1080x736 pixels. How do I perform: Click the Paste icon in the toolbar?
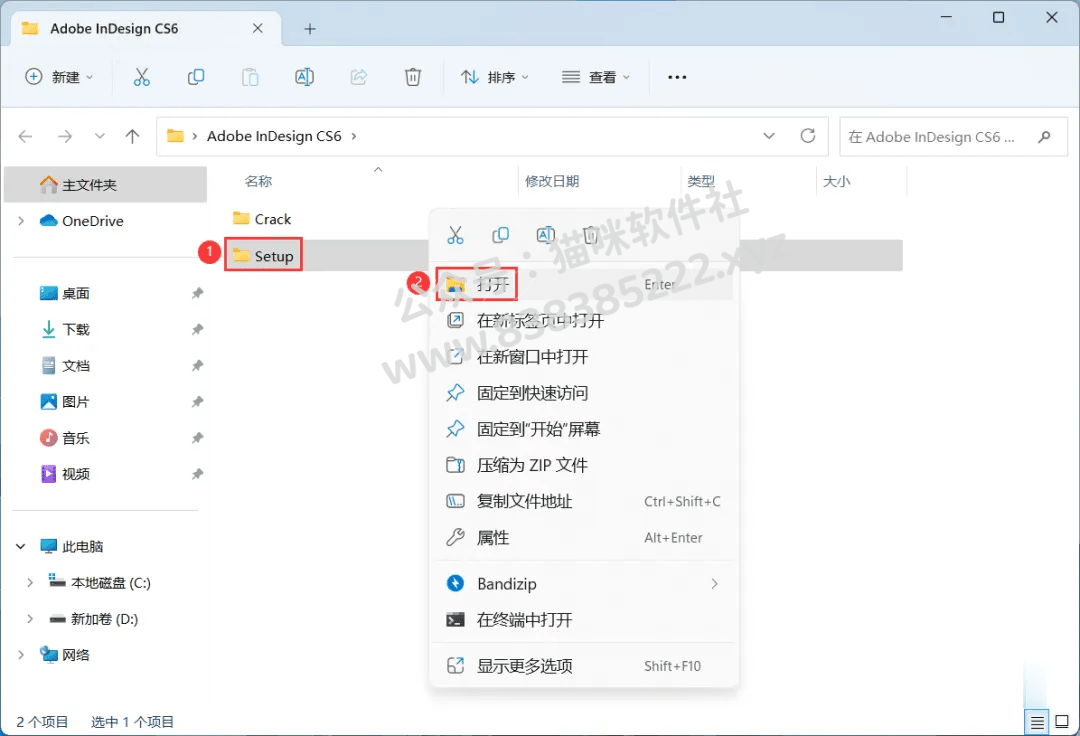[x=250, y=77]
